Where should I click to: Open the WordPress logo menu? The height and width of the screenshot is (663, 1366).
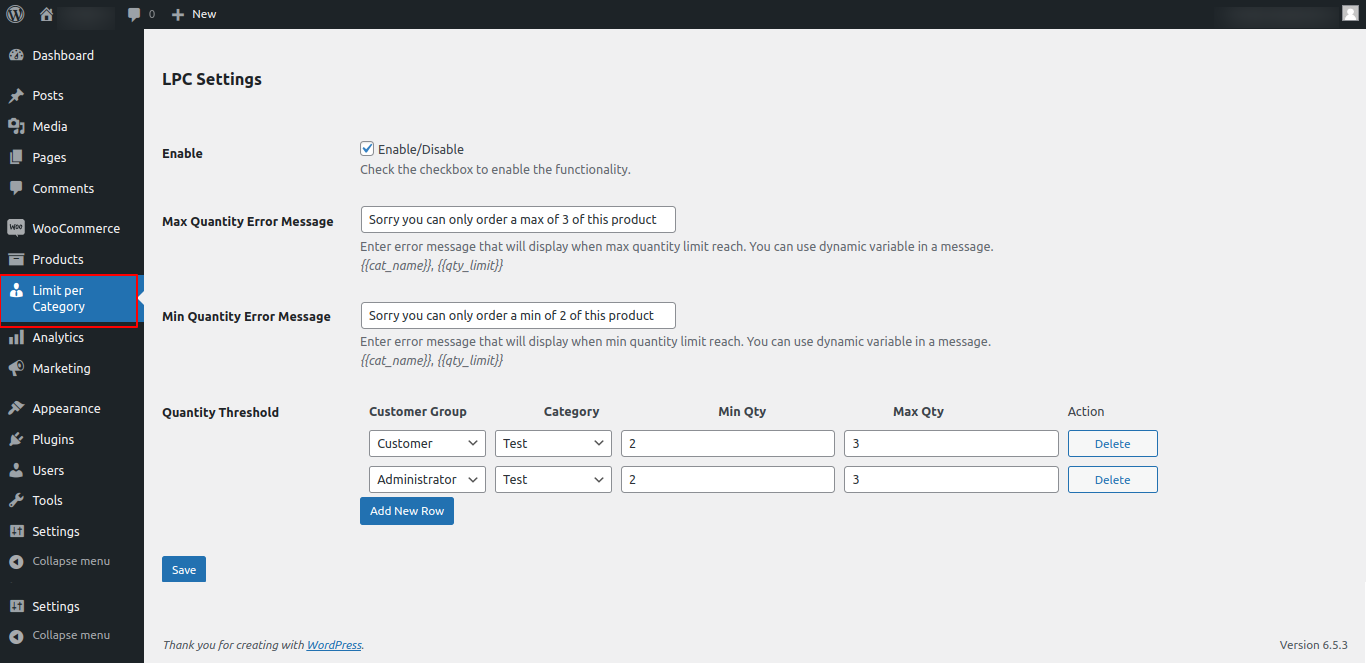(x=14, y=14)
